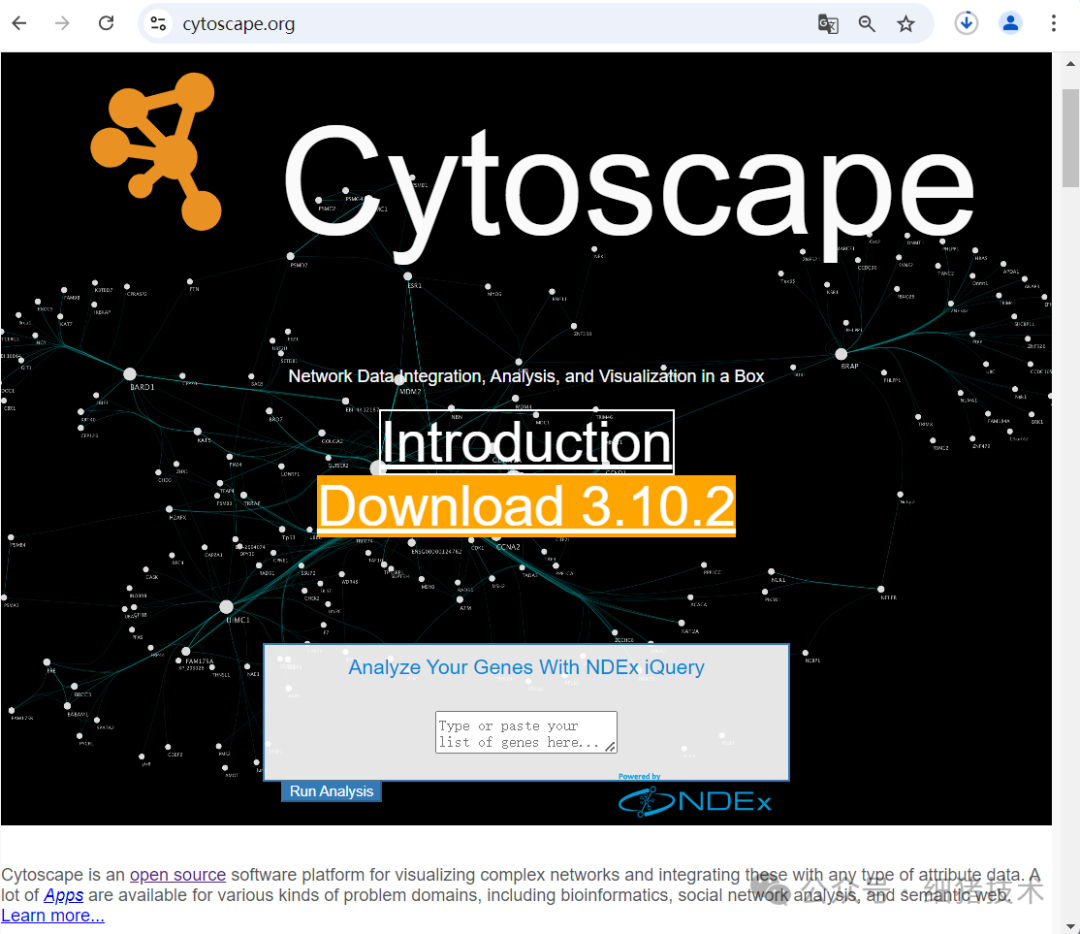
Task: Open Google Translate icon in address bar
Action: (x=828, y=23)
